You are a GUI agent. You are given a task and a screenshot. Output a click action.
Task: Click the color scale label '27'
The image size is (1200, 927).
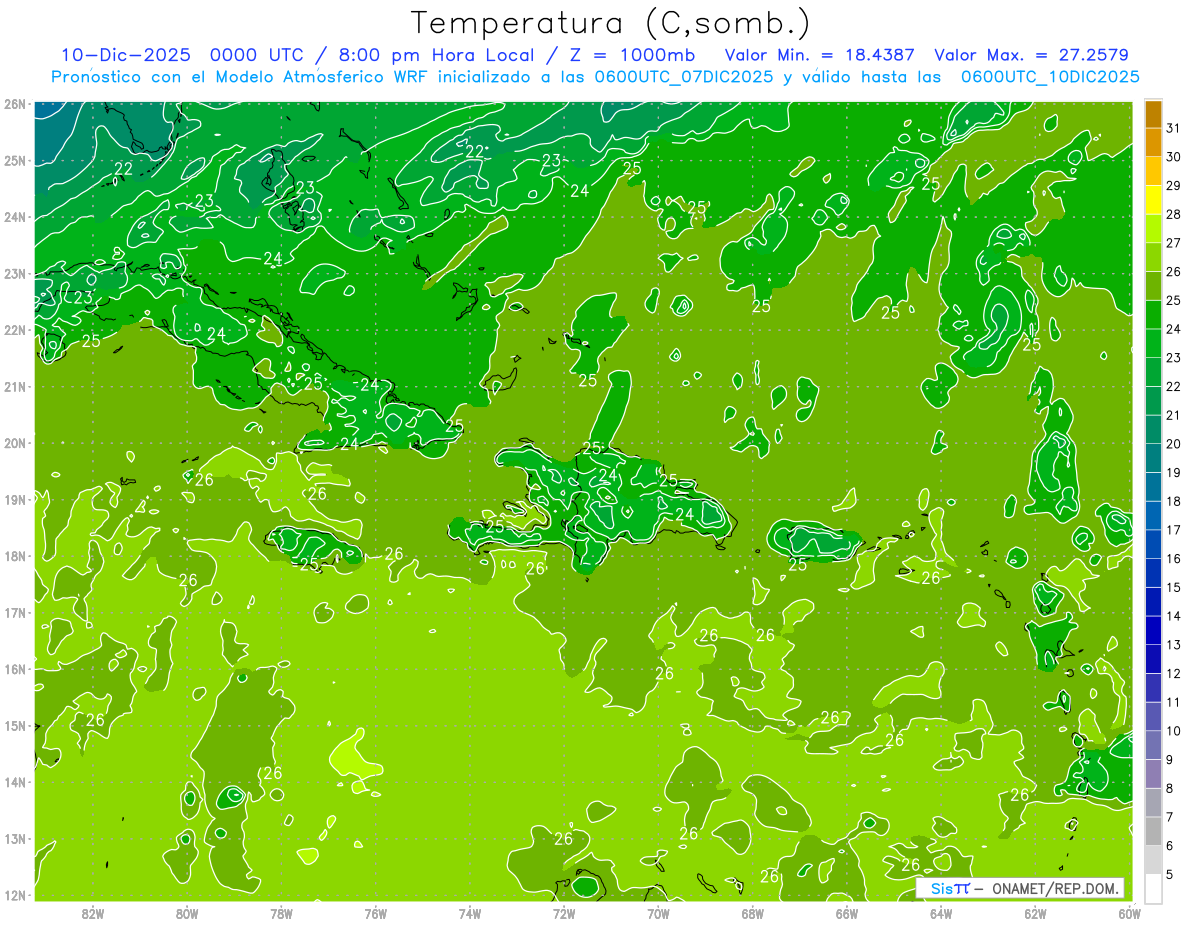pos(1173,242)
